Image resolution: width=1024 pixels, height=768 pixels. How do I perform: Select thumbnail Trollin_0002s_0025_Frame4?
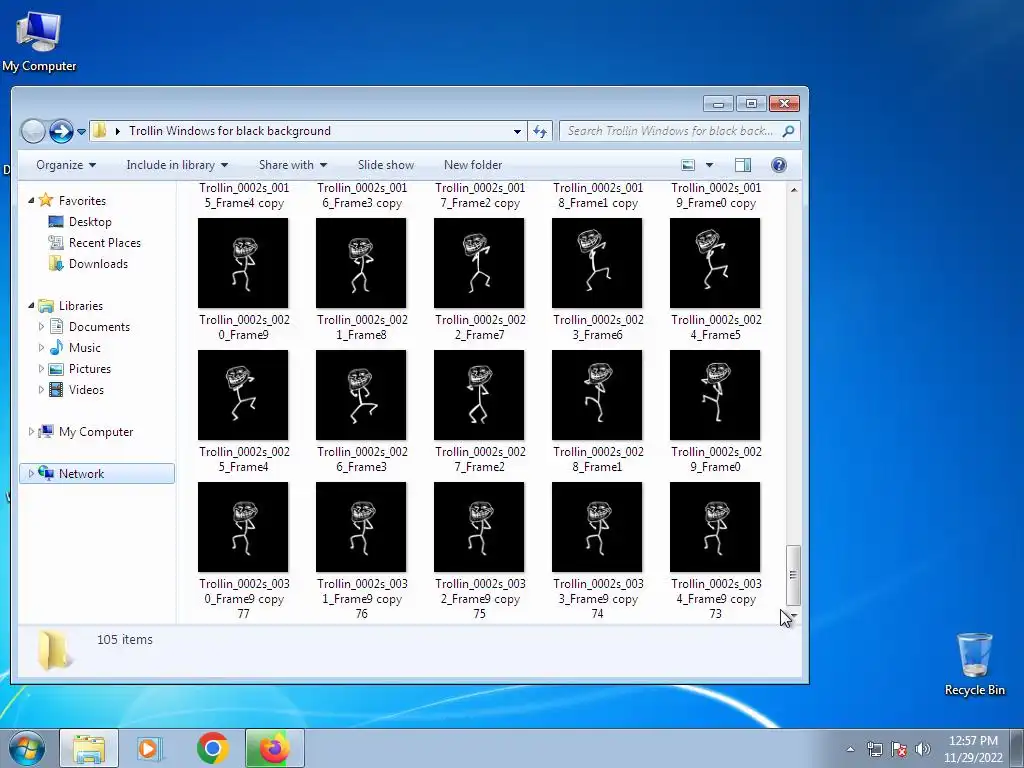(243, 395)
